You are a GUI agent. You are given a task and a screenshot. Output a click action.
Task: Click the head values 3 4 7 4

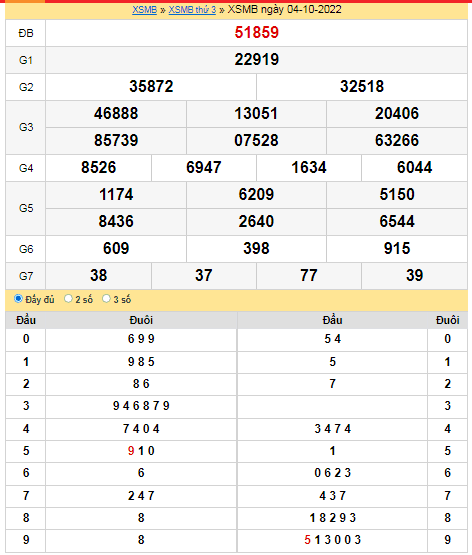click(x=332, y=429)
